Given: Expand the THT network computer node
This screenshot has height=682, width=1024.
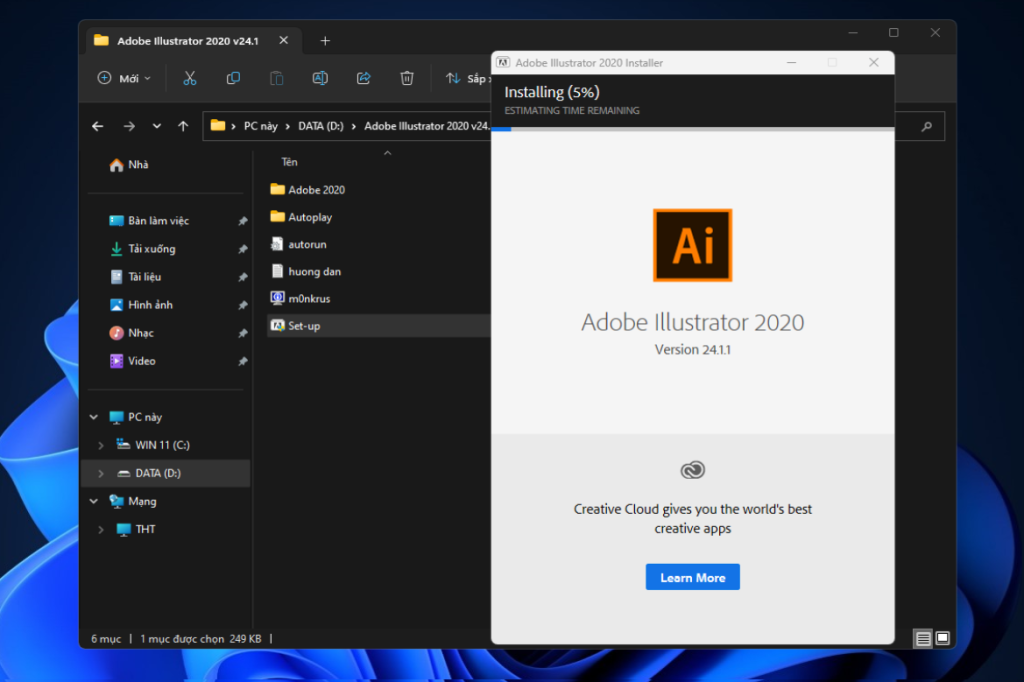Looking at the screenshot, I should tap(101, 530).
